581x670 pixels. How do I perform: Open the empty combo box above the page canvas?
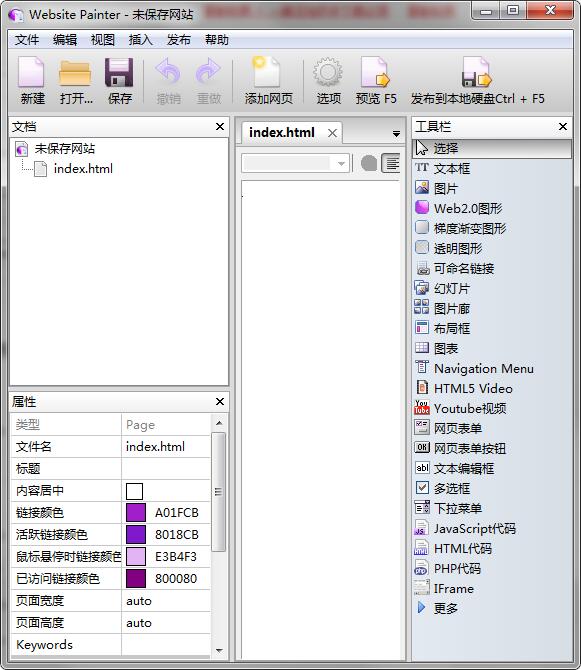295,163
